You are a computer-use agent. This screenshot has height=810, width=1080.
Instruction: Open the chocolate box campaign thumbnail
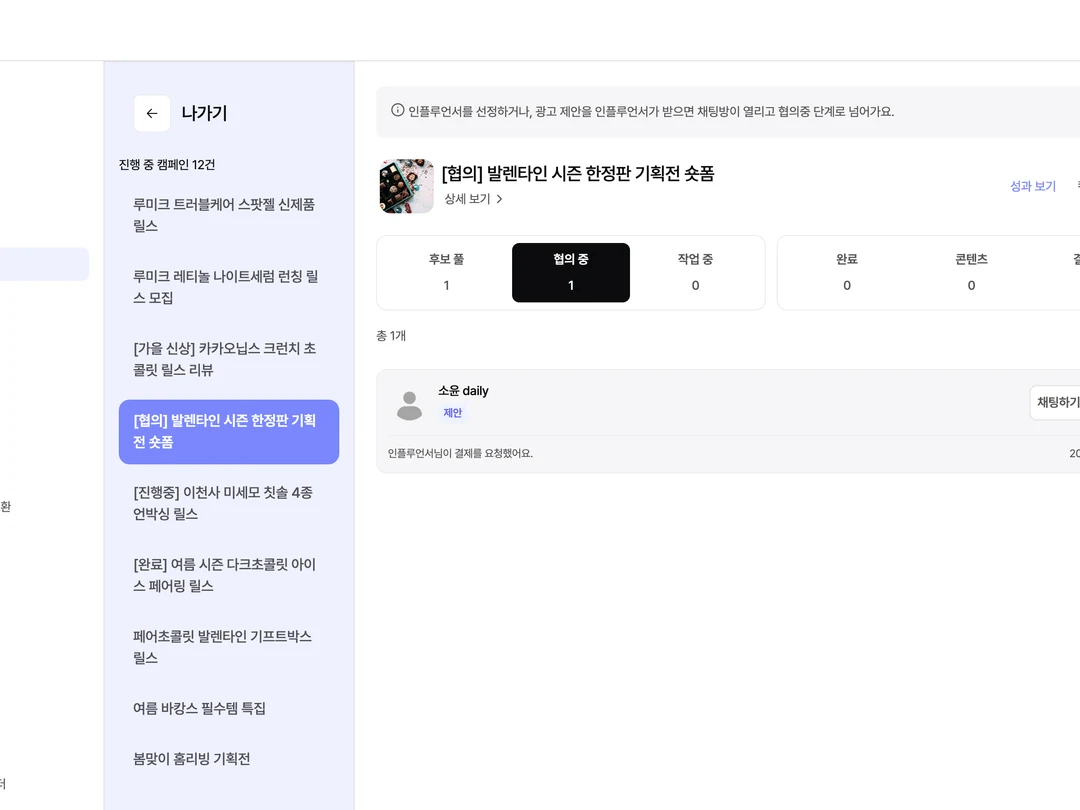point(406,186)
